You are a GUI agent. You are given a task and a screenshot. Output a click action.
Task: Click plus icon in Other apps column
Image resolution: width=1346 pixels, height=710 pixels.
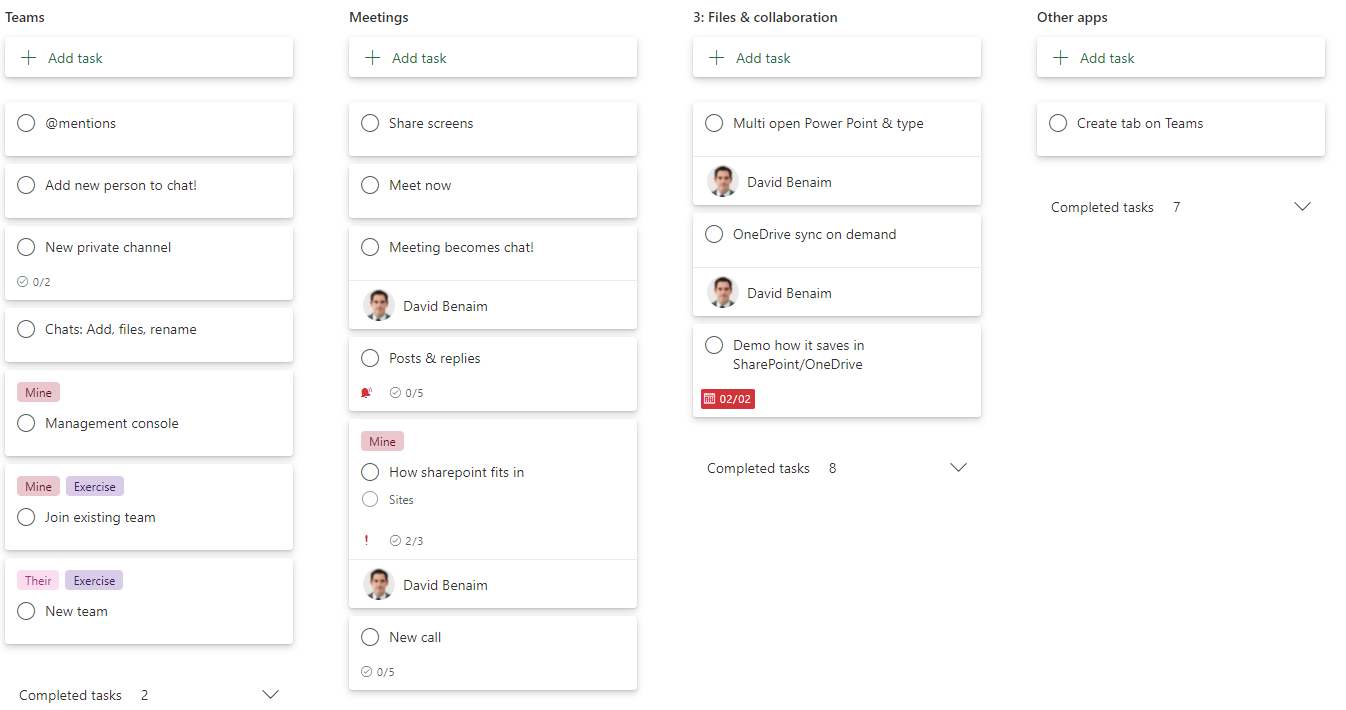(1061, 58)
